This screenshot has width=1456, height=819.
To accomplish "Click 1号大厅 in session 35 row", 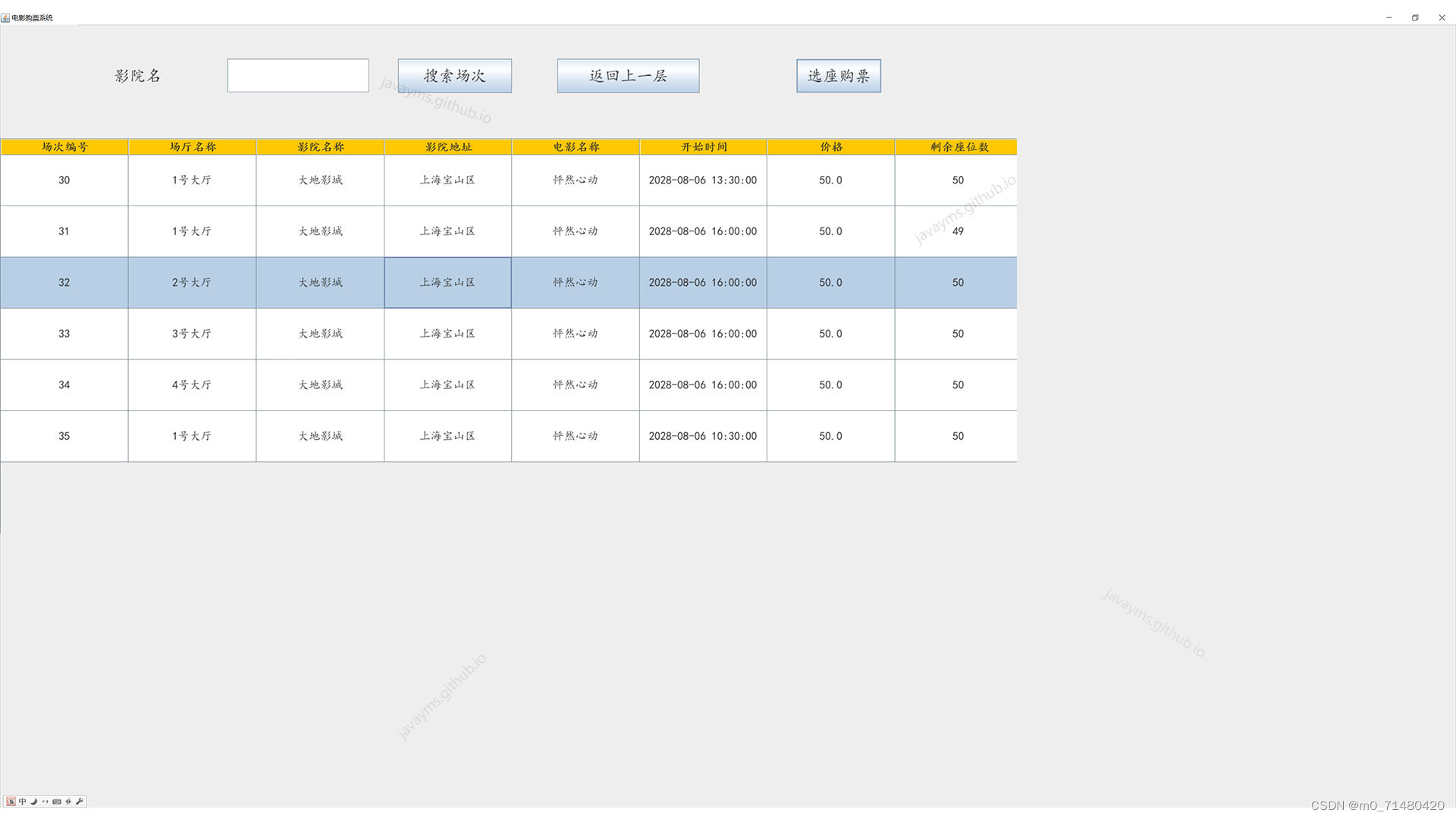I will pyautogui.click(x=192, y=436).
